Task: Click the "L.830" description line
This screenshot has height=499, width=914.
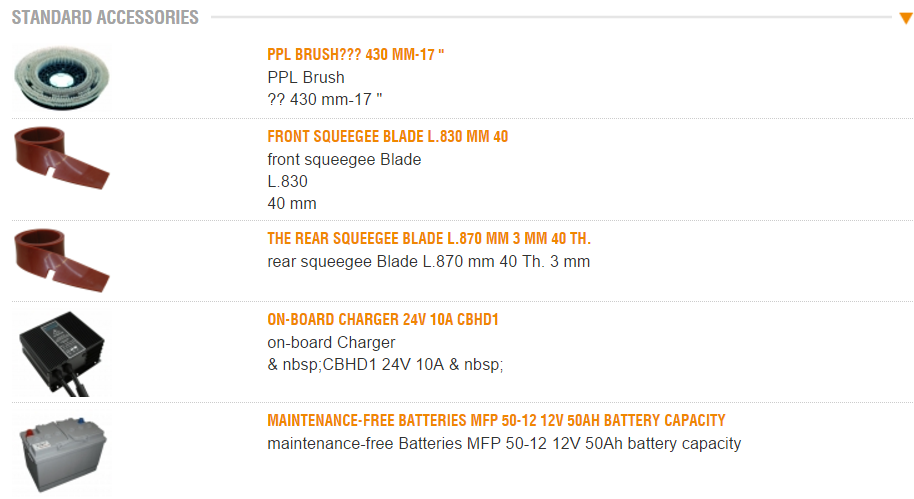Action: (288, 181)
